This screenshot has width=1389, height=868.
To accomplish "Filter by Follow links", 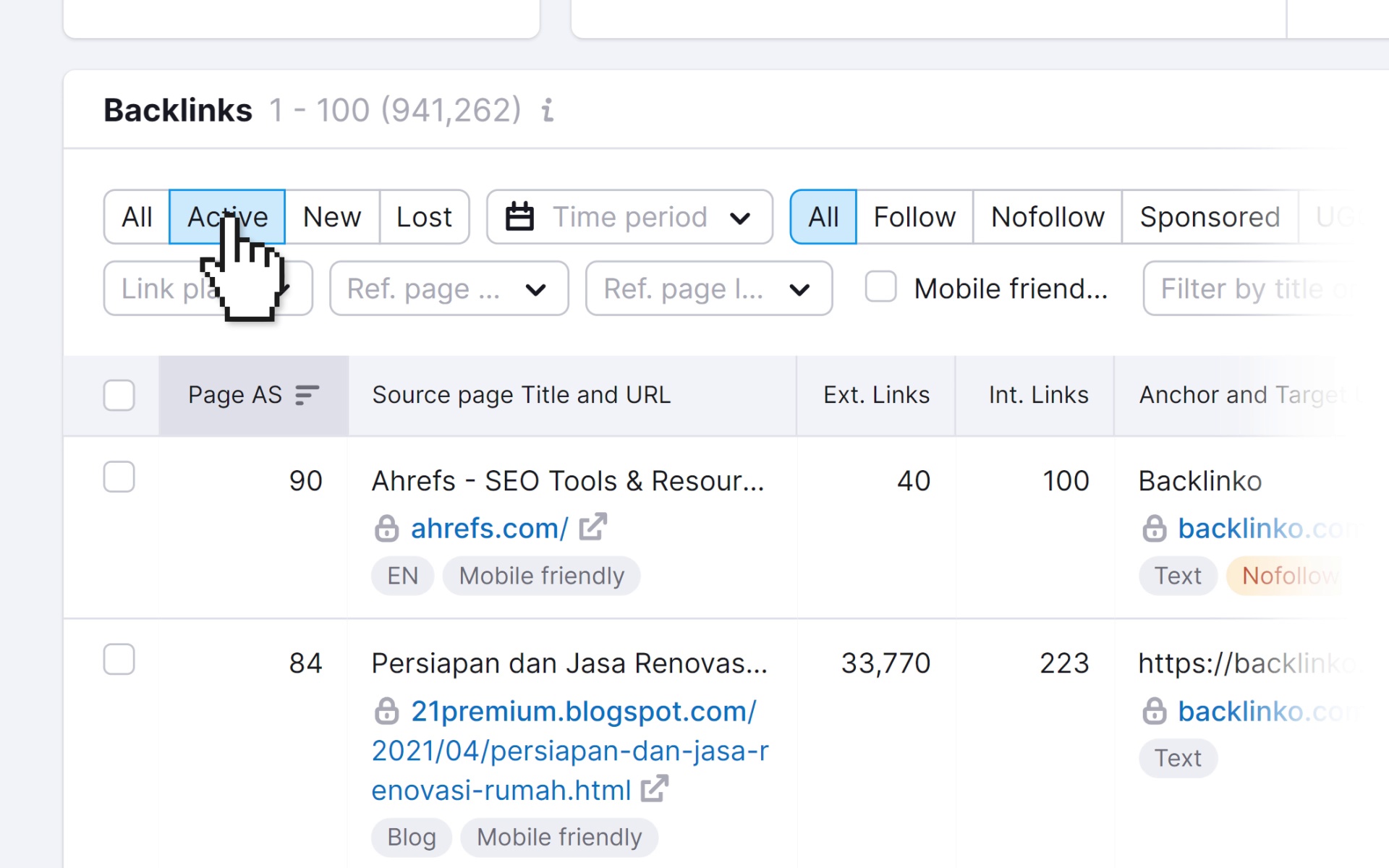I will [x=914, y=217].
